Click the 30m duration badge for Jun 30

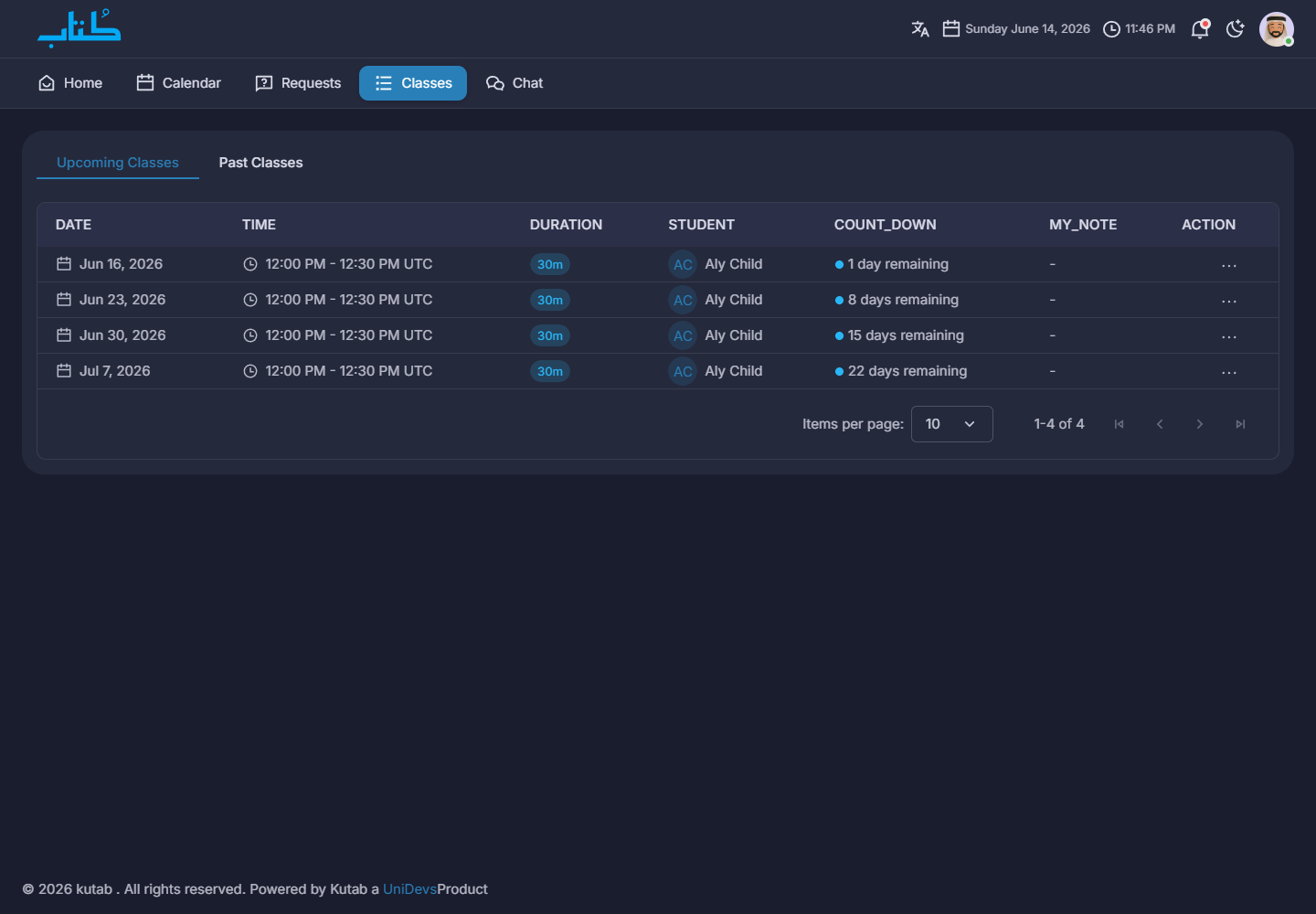pyautogui.click(x=550, y=336)
